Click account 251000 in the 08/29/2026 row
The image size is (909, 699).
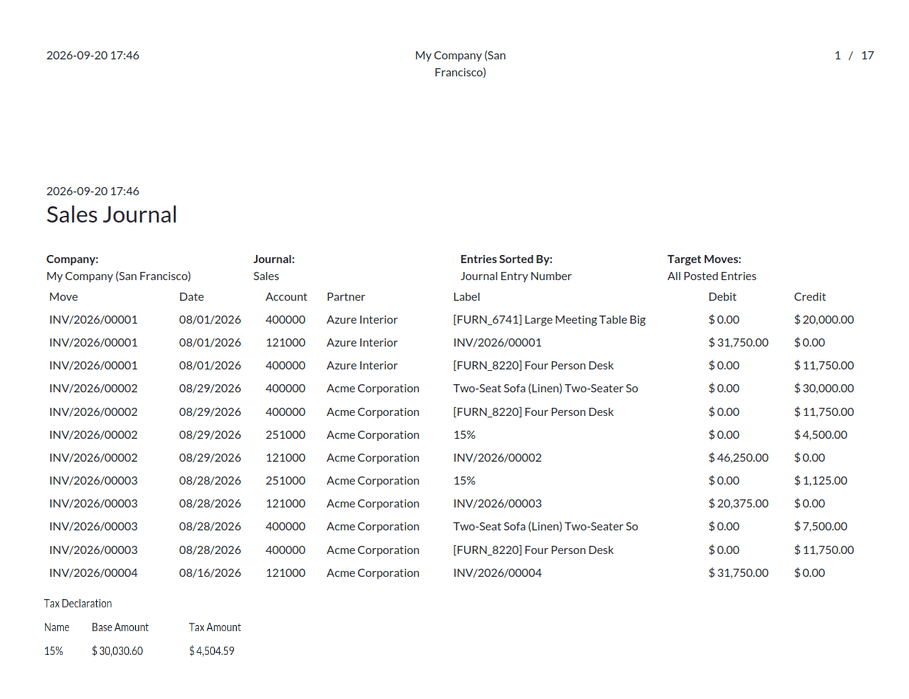285,435
